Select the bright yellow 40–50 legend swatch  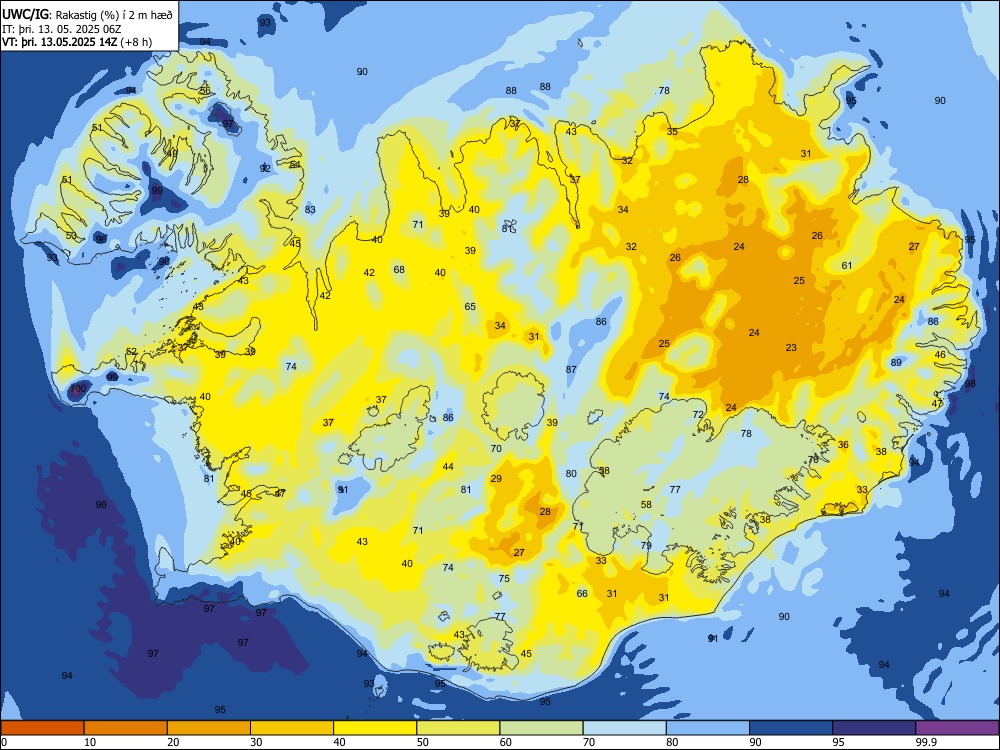(x=375, y=728)
